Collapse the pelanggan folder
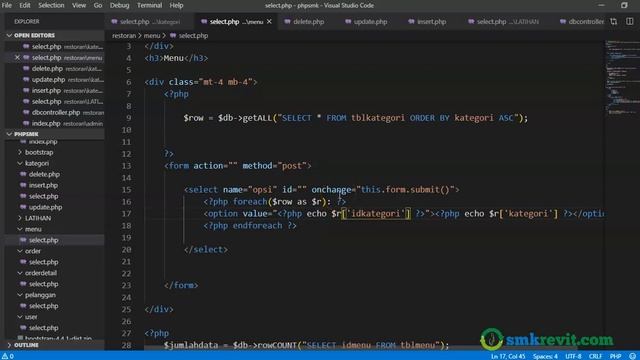Viewport: 640px width, 360px height. pos(40,295)
